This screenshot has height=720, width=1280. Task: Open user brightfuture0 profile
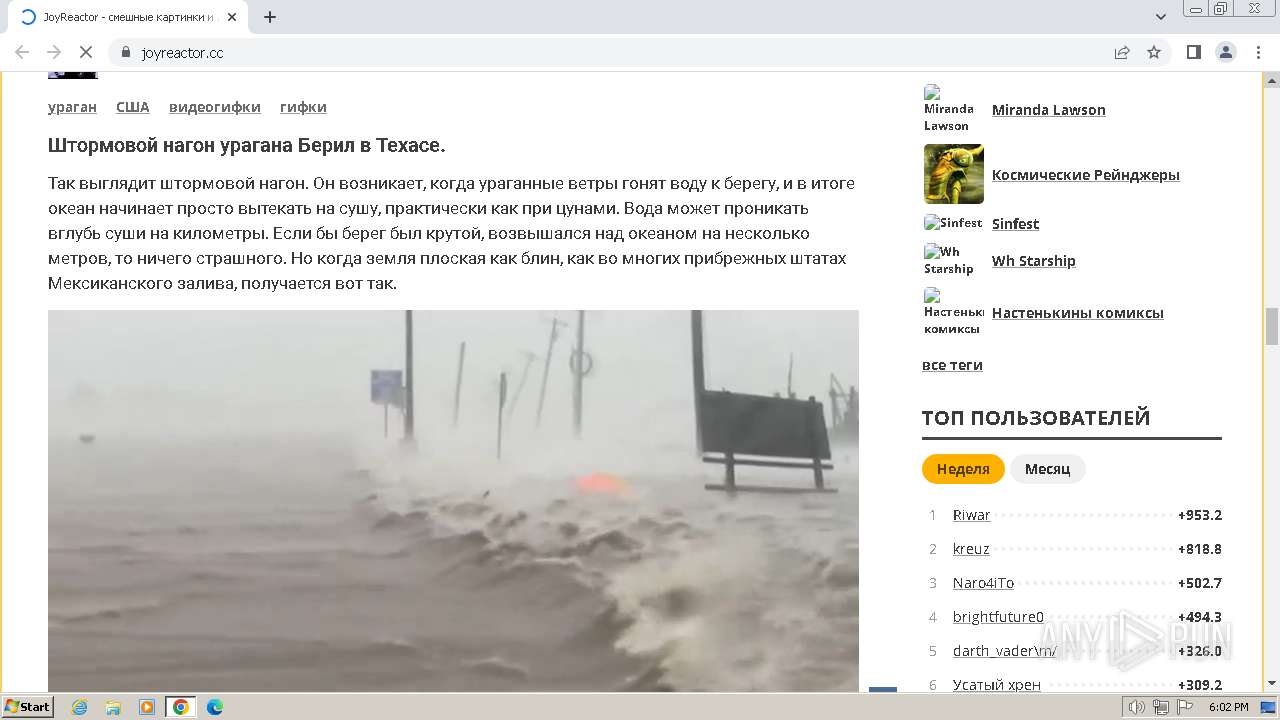pos(998,617)
